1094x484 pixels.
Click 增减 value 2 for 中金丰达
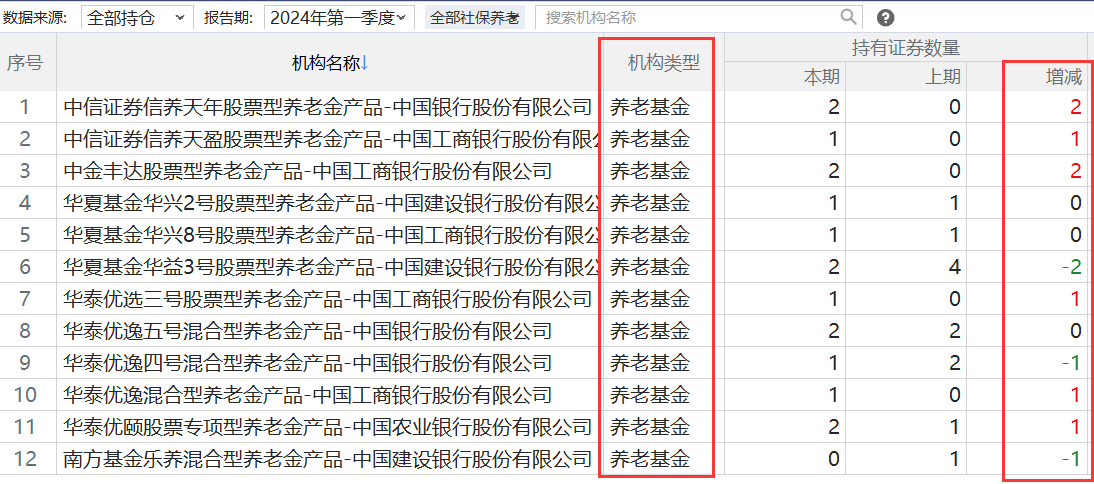tap(1076, 171)
